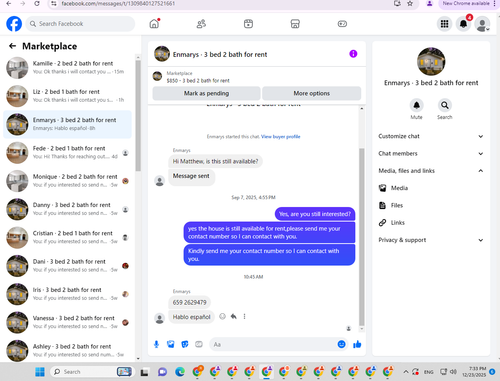Show hidden system tray icons
The height and width of the screenshot is (381, 500).
tap(406, 371)
